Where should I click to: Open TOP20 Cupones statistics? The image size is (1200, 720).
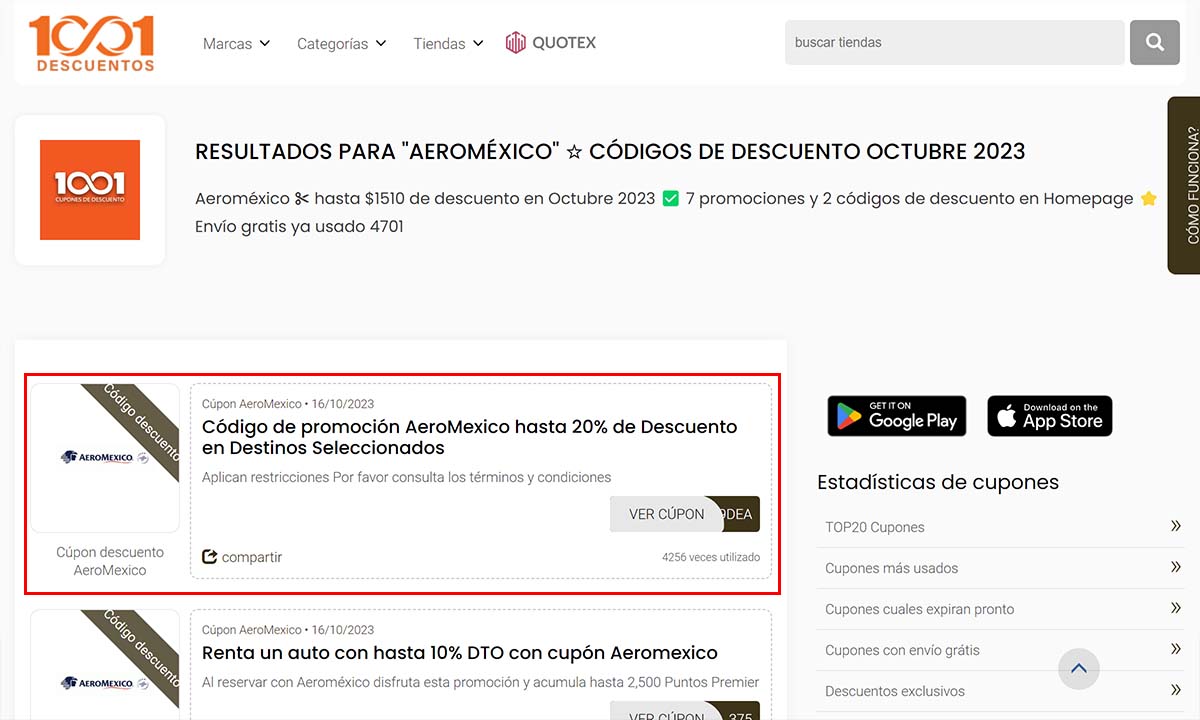click(1000, 527)
